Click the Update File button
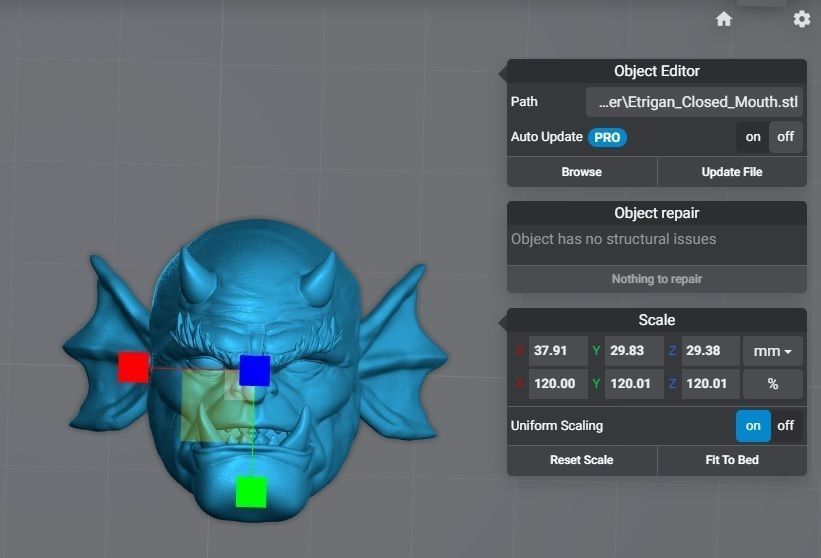The width and height of the screenshot is (821, 558). tap(732, 172)
